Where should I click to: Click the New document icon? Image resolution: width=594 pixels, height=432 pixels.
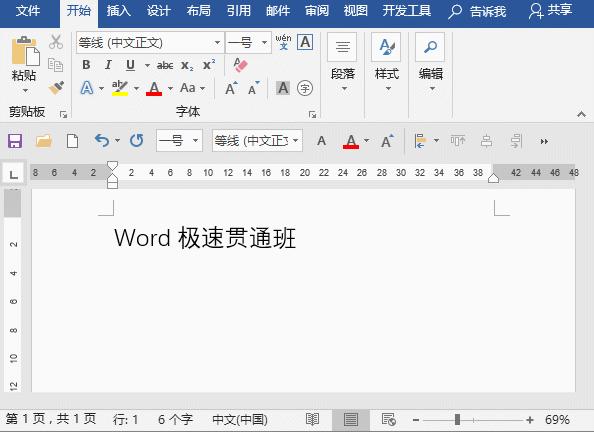[x=72, y=141]
